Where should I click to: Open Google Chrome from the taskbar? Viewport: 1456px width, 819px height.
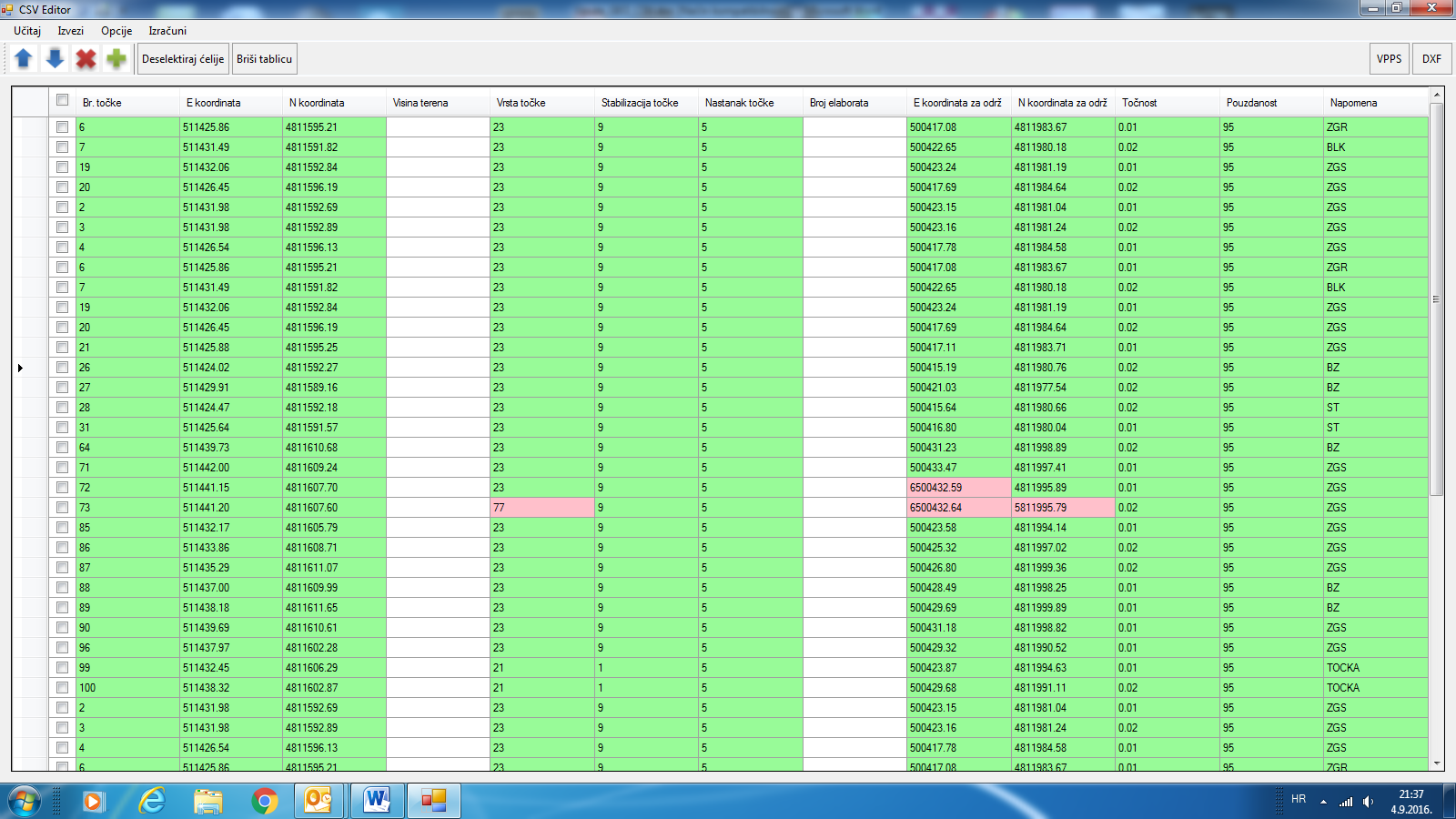[265, 801]
